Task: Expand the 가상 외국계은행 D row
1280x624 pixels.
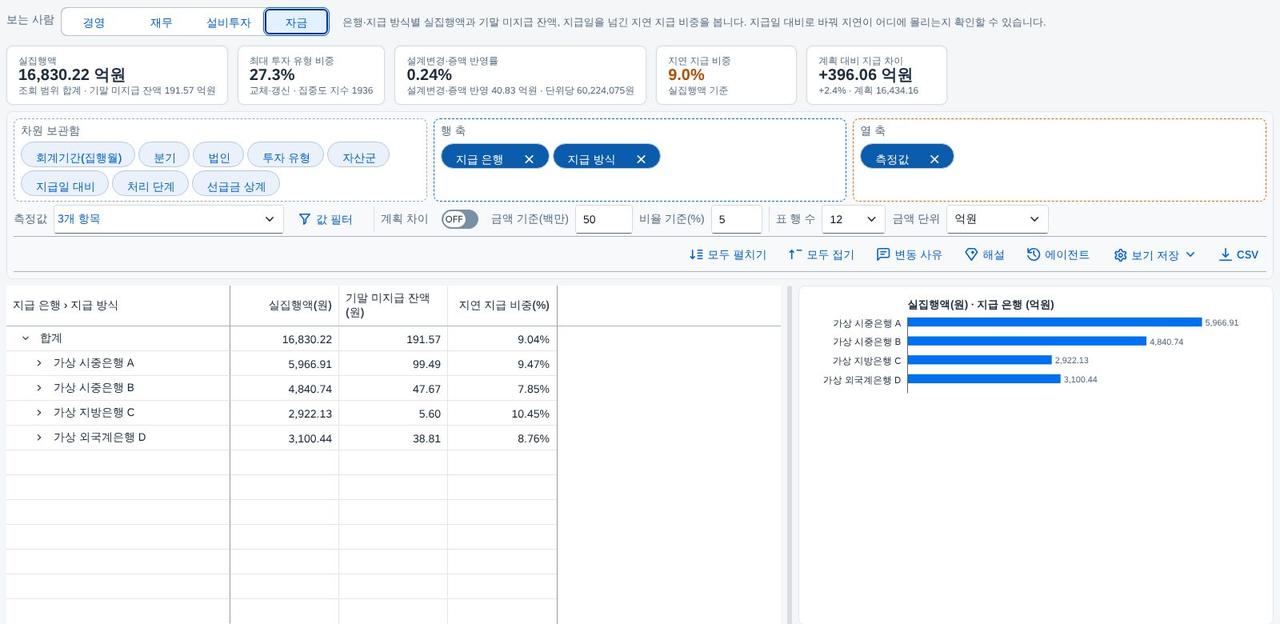Action: (x=39, y=438)
